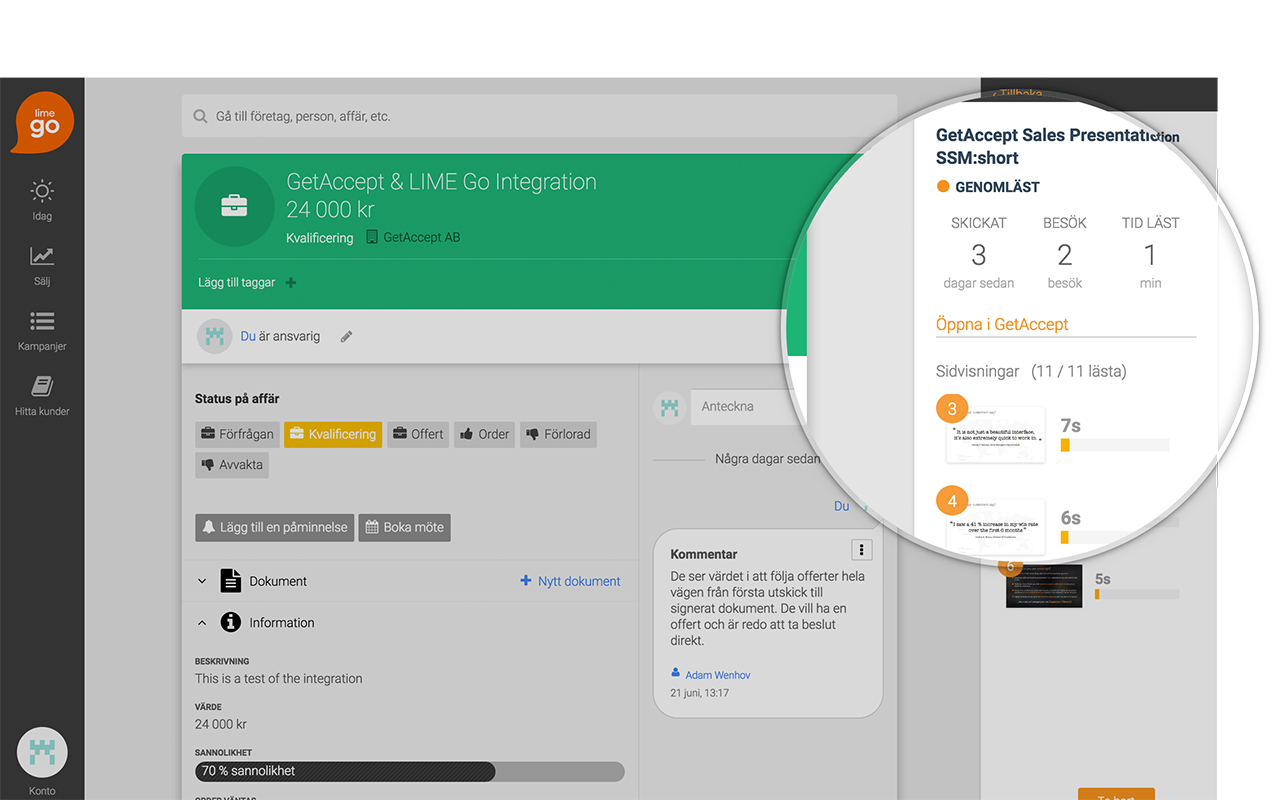Viewport: 1280px width, 800px height.
Task: Click the Gå till företag search field
Action: 539,117
